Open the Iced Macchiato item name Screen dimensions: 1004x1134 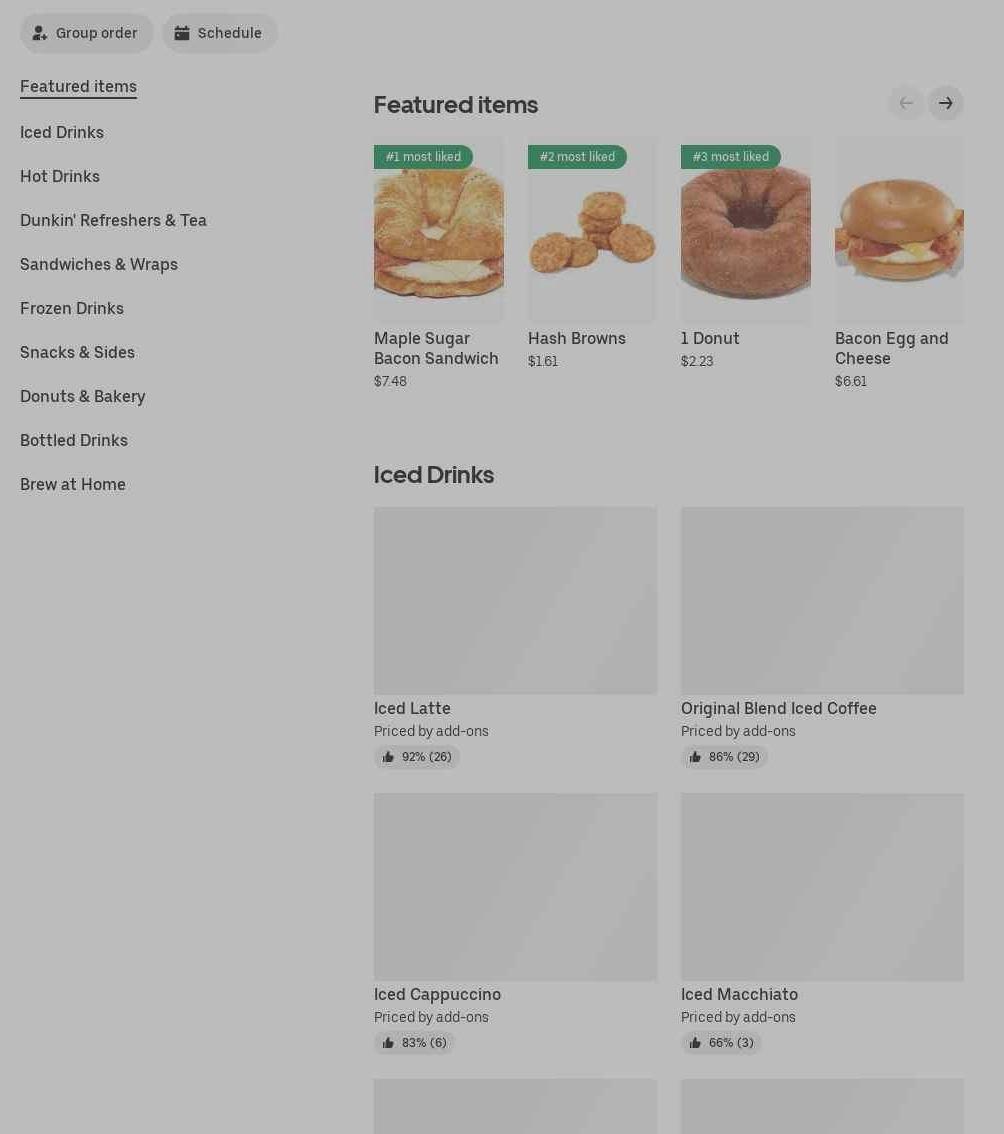[x=739, y=994]
